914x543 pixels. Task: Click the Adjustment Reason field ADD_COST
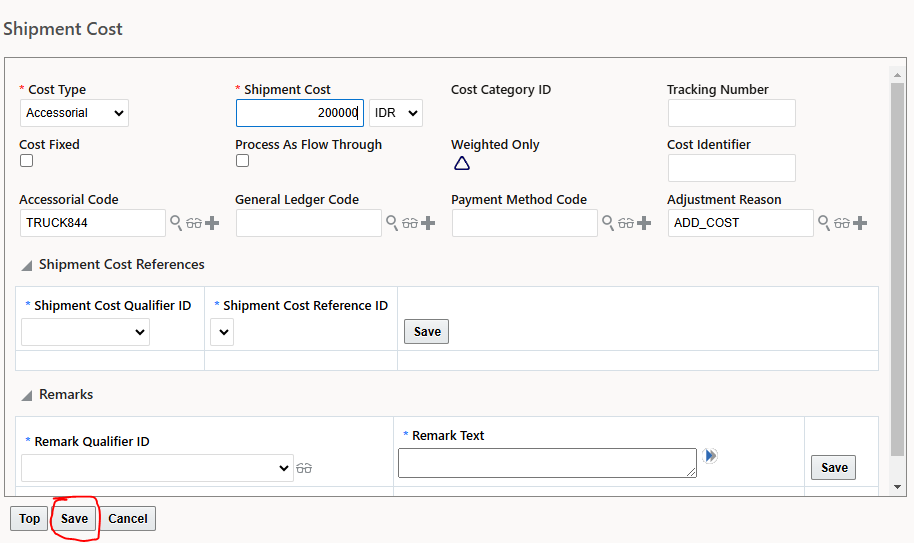[x=741, y=223]
